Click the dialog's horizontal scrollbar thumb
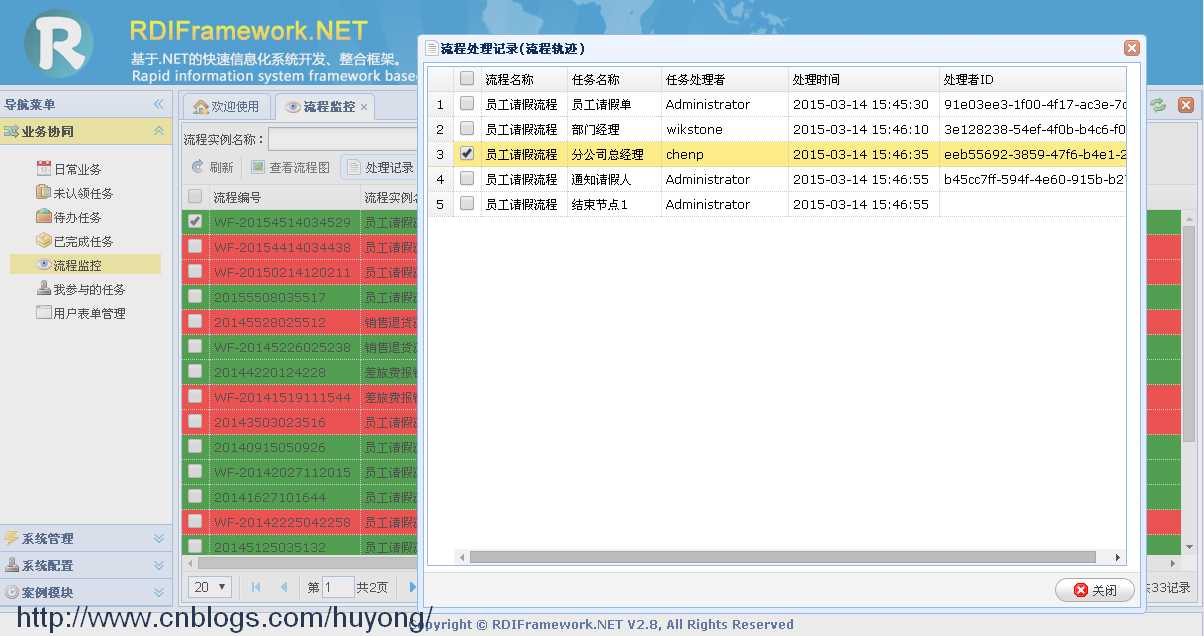The height and width of the screenshot is (636, 1204). 782,558
